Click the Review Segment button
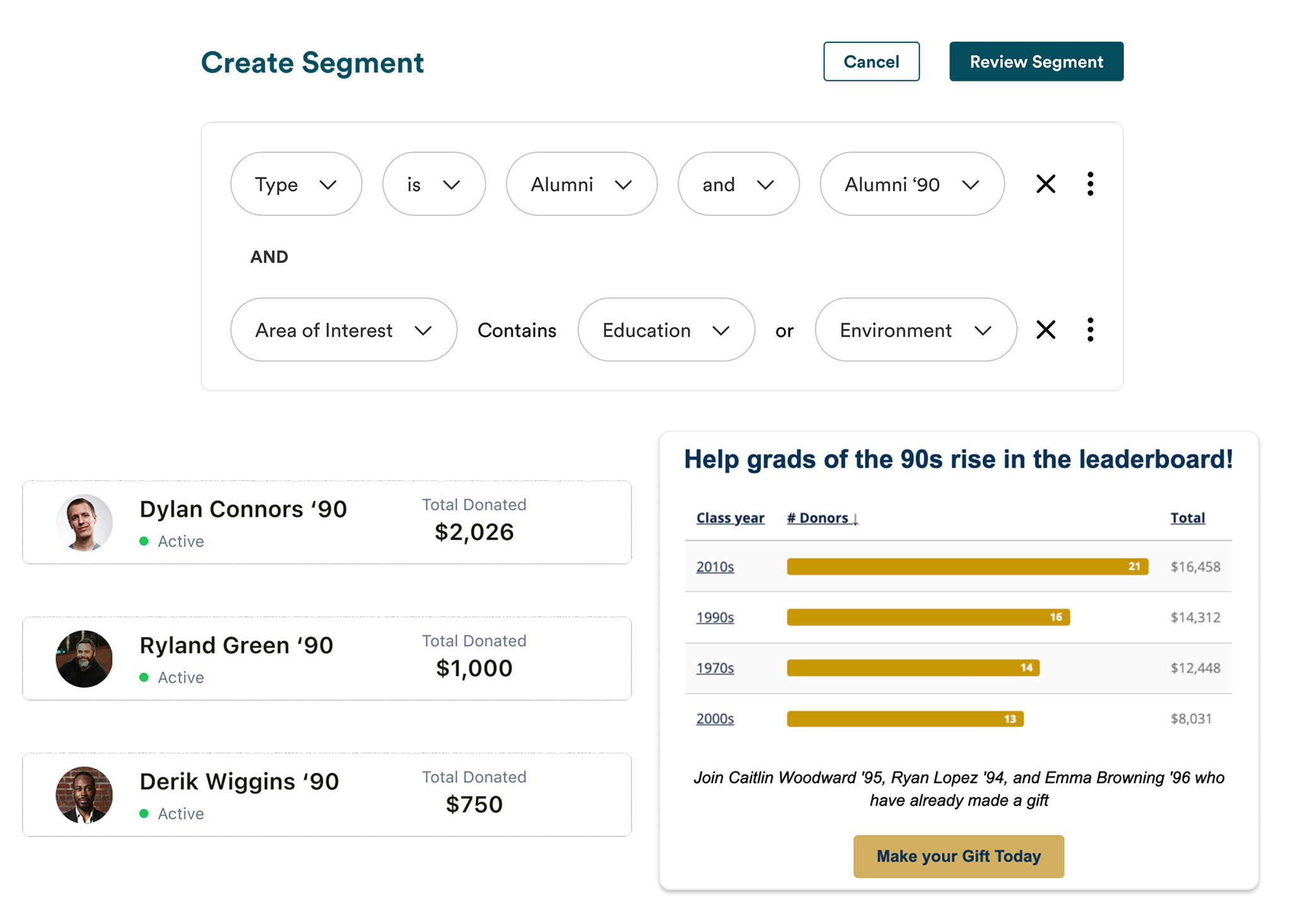 [1036, 61]
